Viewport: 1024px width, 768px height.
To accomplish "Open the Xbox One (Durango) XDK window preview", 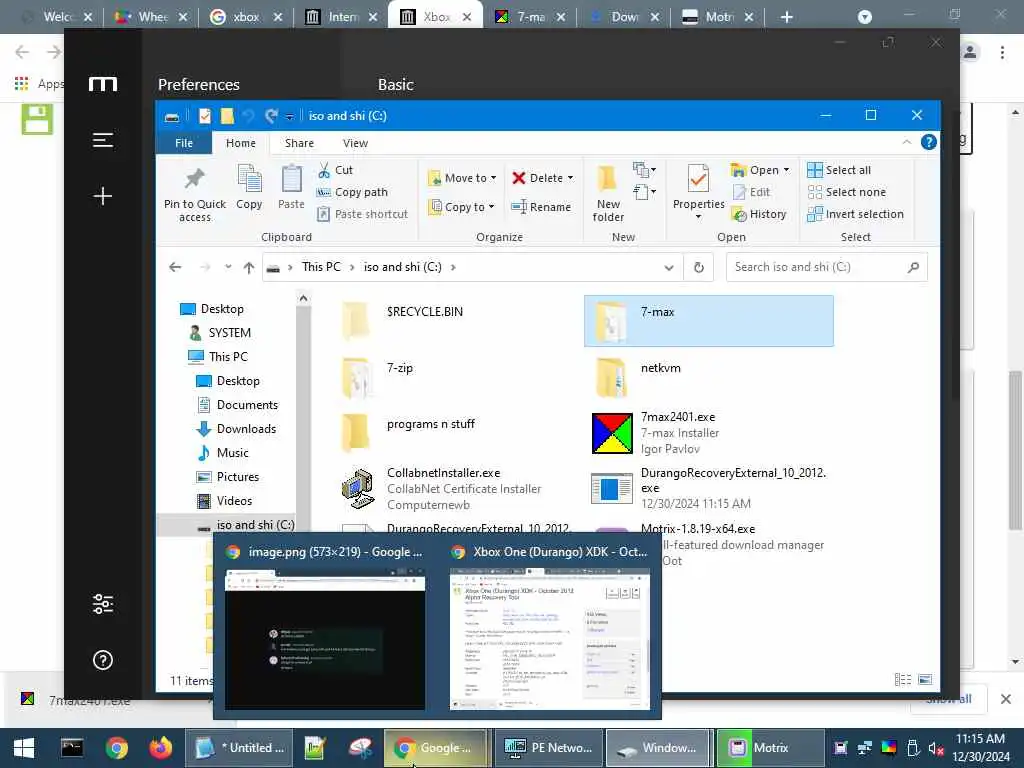I will (550, 628).
